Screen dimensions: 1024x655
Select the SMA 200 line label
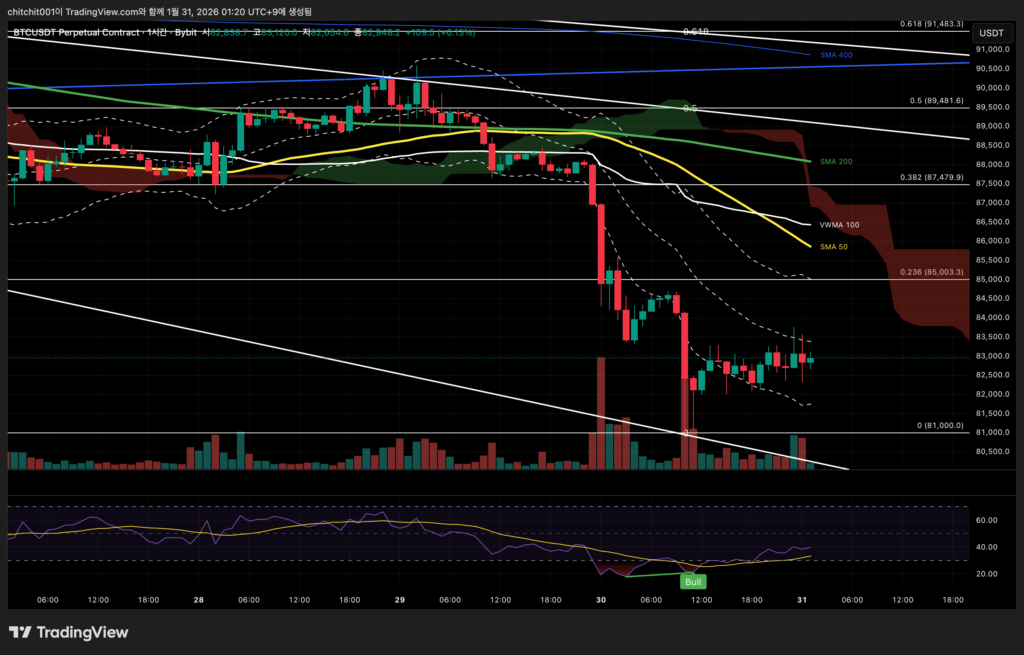[x=836, y=161]
